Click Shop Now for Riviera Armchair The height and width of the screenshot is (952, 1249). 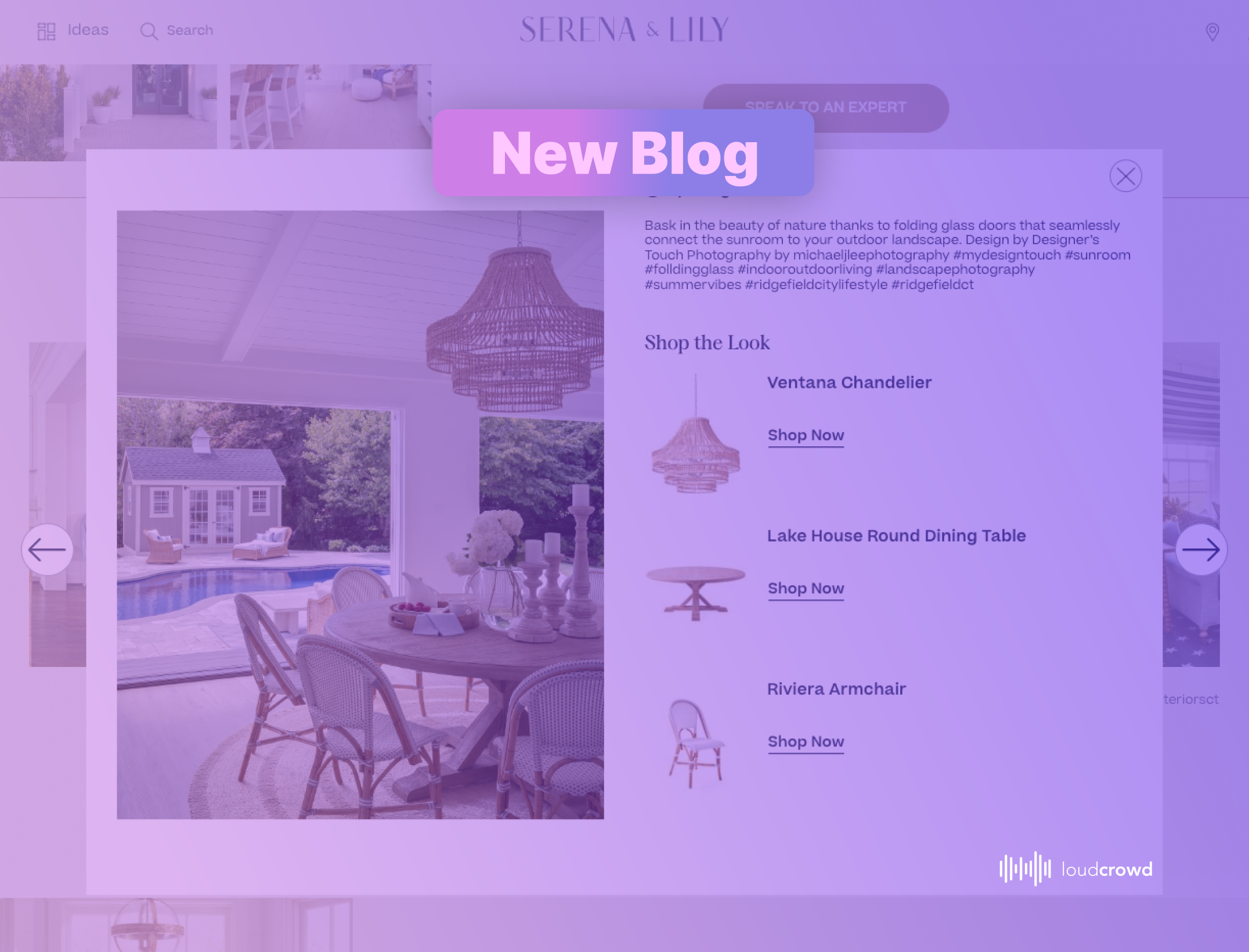805,741
